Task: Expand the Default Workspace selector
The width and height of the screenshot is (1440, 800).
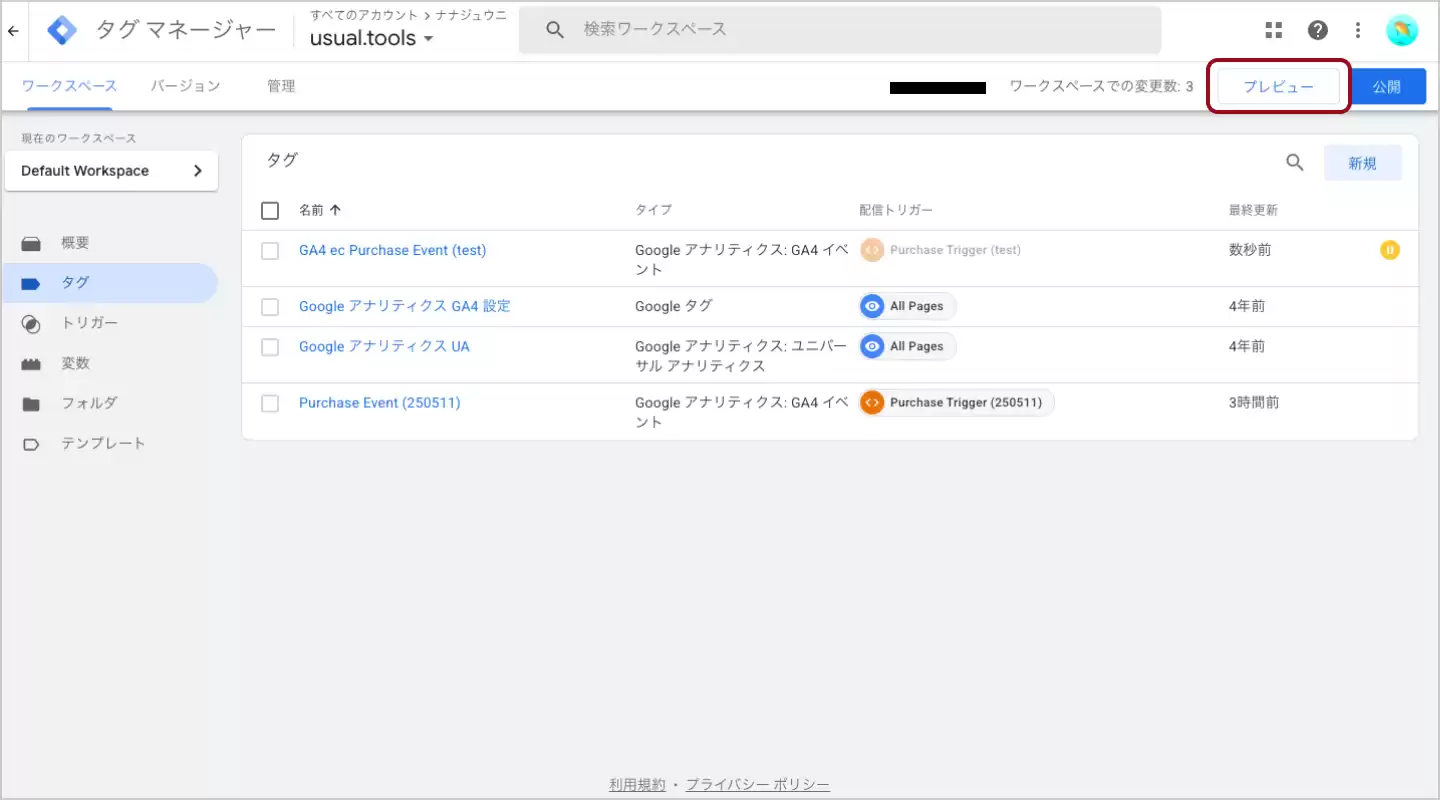Action: point(111,171)
